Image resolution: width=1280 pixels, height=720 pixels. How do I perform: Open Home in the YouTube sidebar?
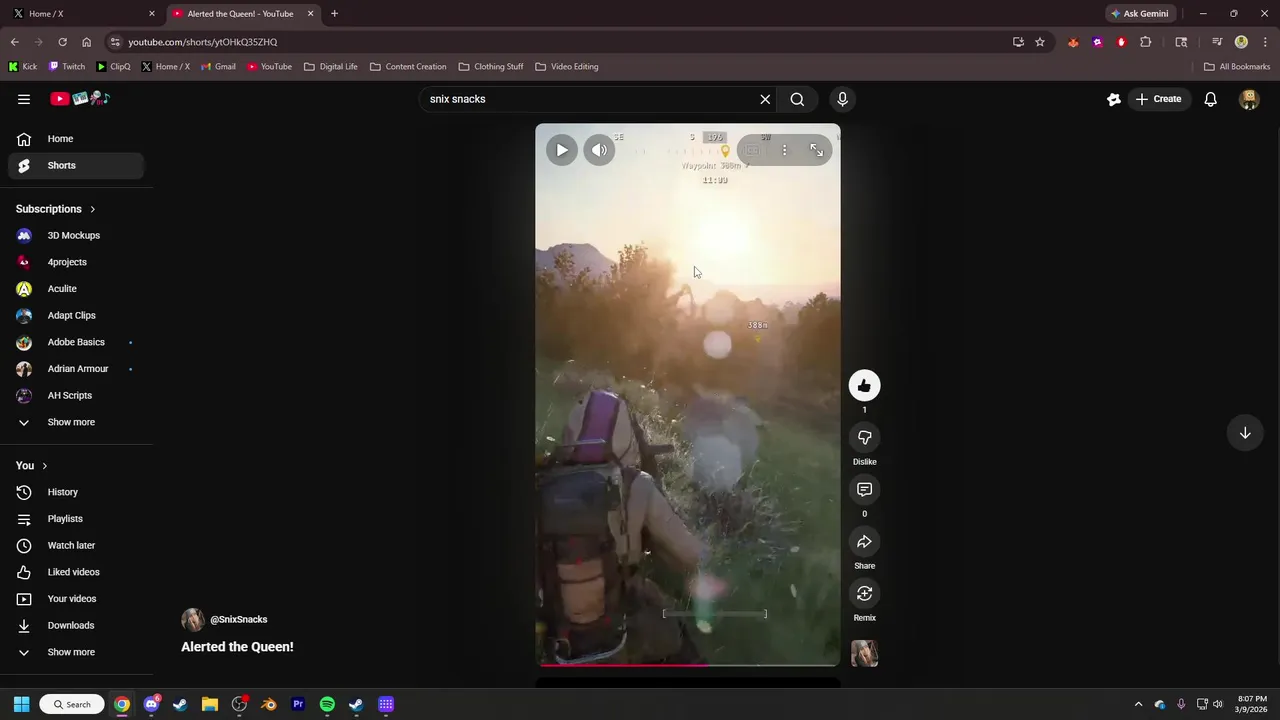76,139
